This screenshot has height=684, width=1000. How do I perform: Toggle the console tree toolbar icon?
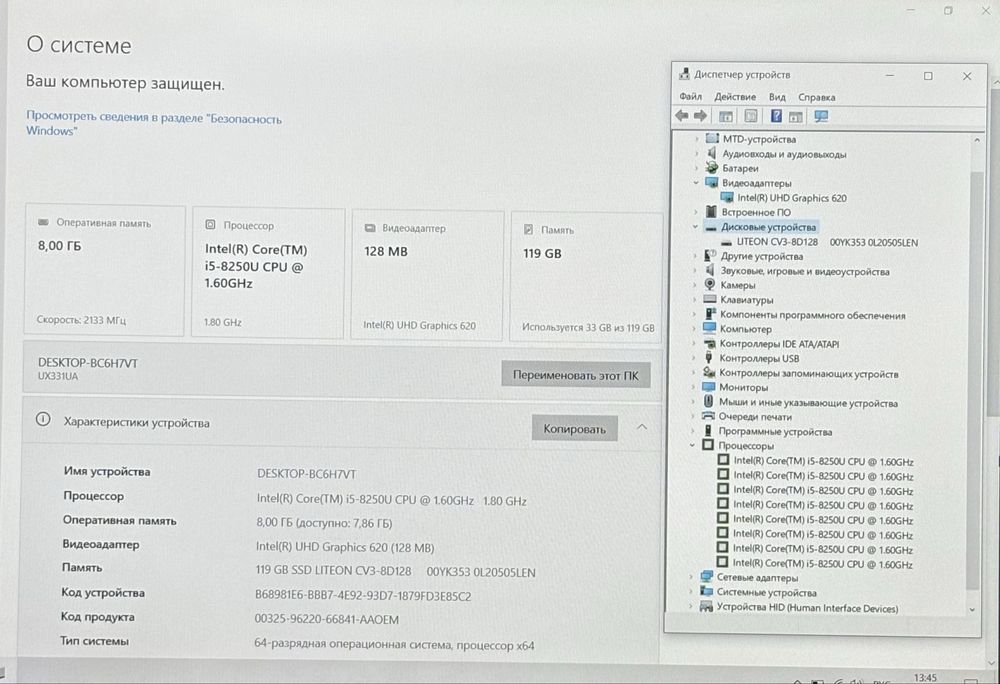725,116
